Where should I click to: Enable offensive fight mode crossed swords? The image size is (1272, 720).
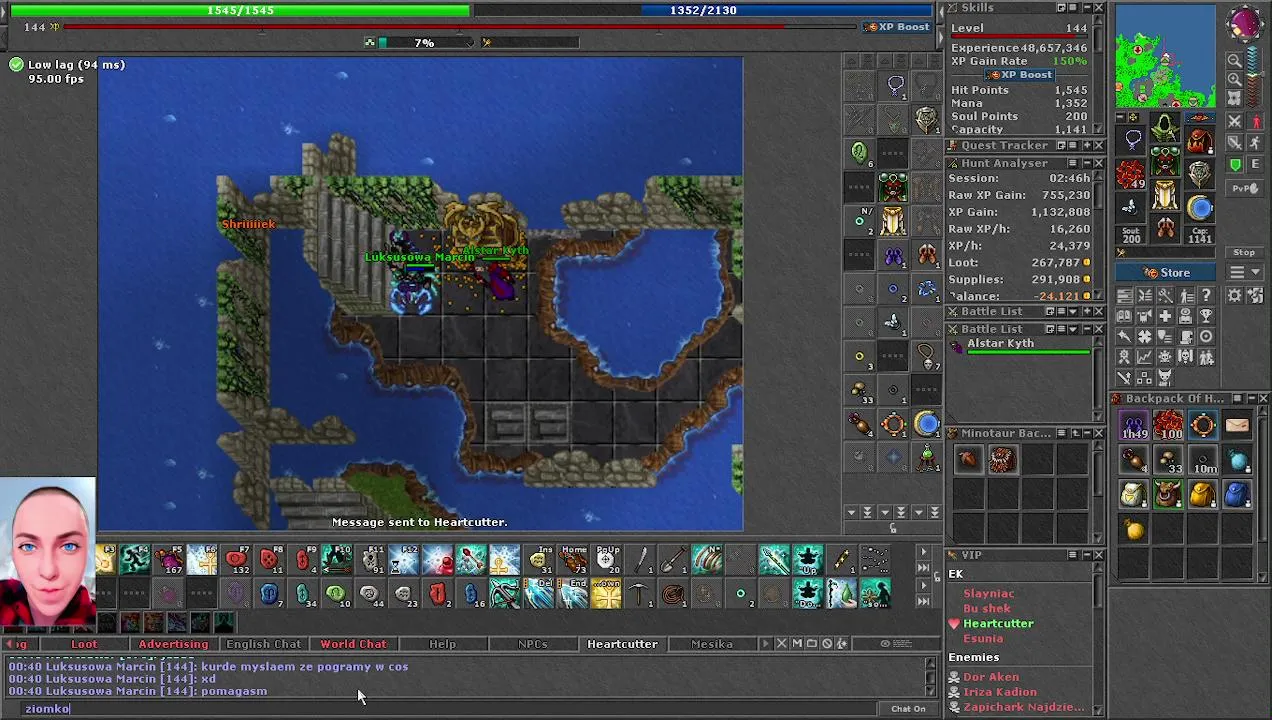click(x=1235, y=122)
